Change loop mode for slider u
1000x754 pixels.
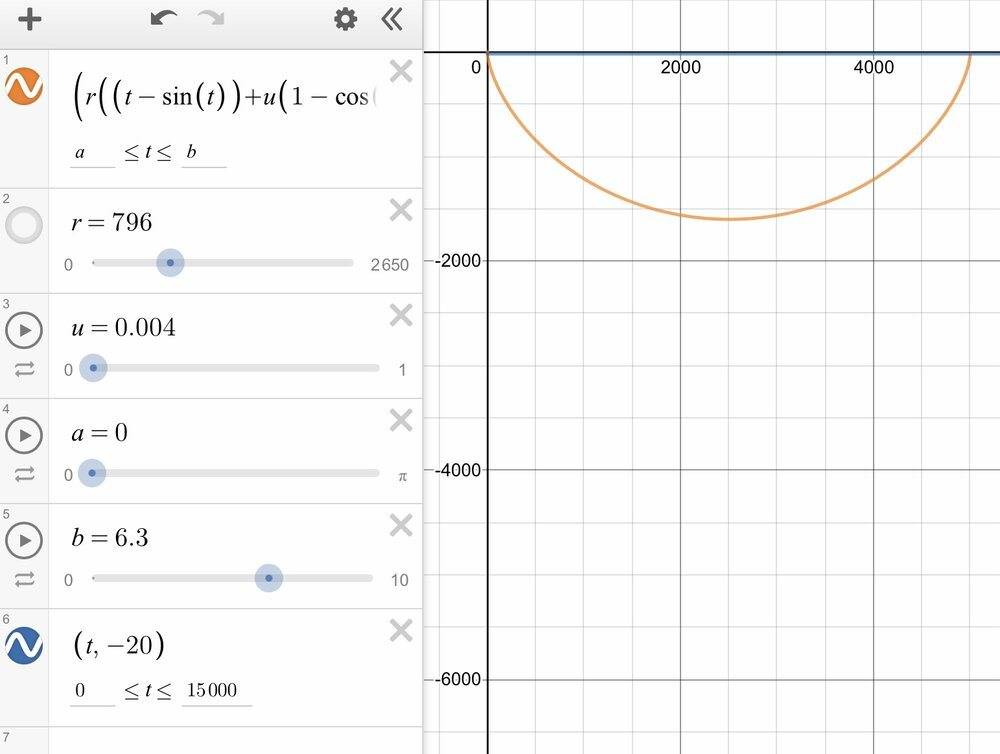[24, 369]
